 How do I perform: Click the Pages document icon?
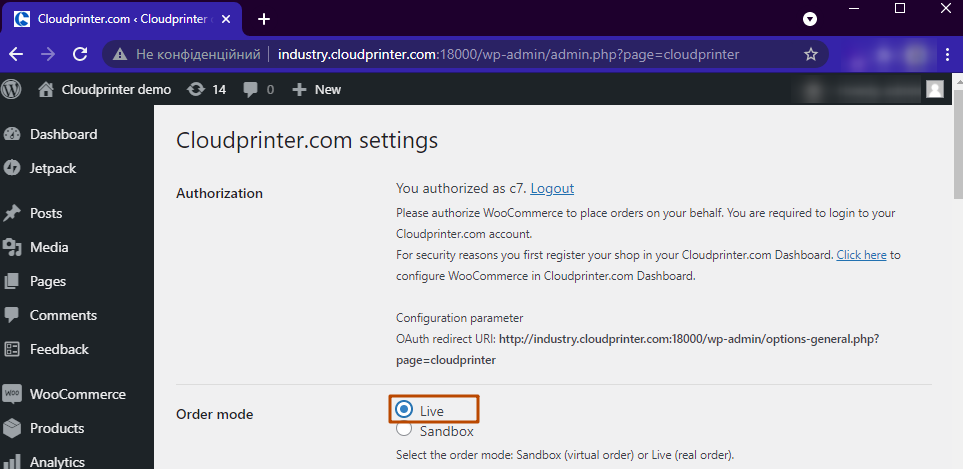coord(12,281)
